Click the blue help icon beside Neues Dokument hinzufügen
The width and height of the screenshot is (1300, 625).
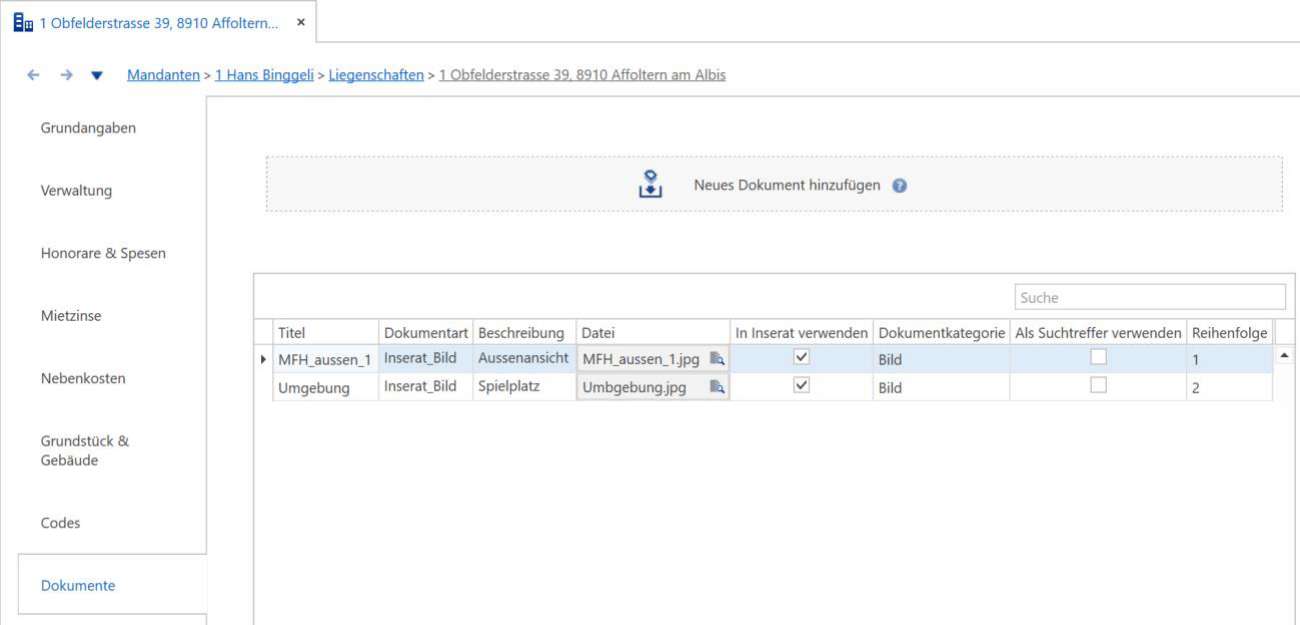[899, 185]
